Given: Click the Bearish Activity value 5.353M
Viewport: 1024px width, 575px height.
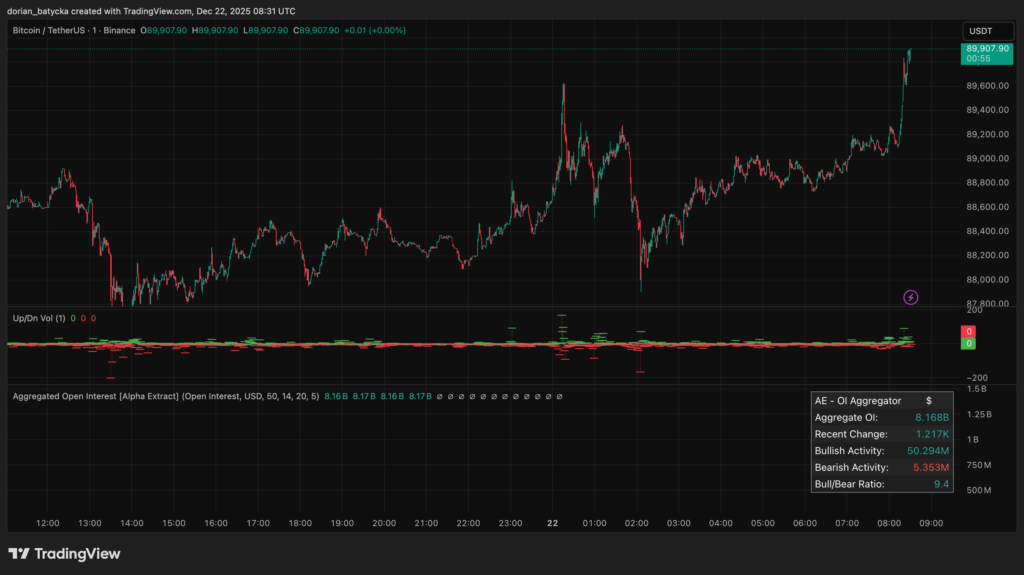Looking at the screenshot, I should [928, 468].
